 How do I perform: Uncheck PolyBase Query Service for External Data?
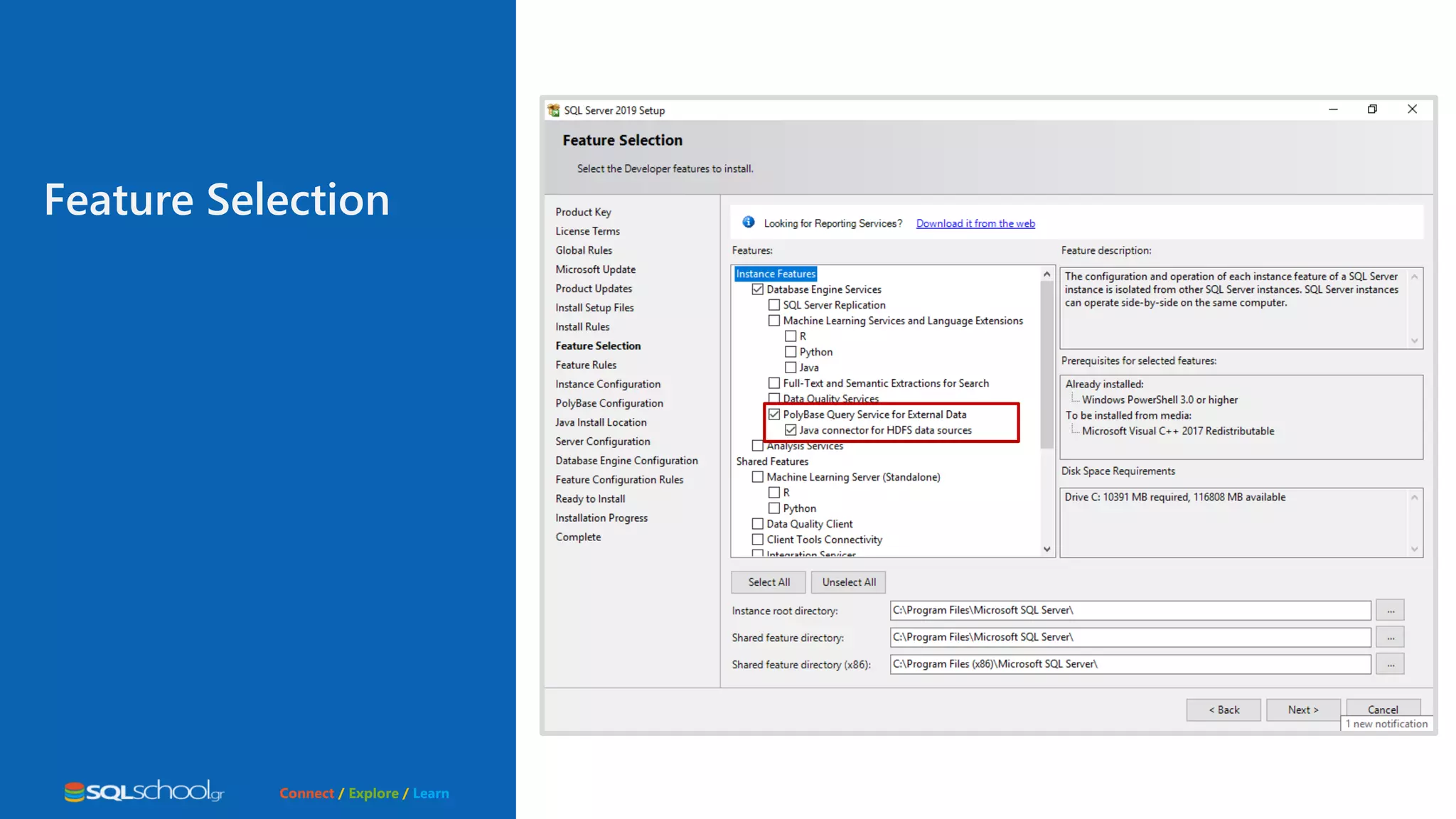[x=774, y=414]
